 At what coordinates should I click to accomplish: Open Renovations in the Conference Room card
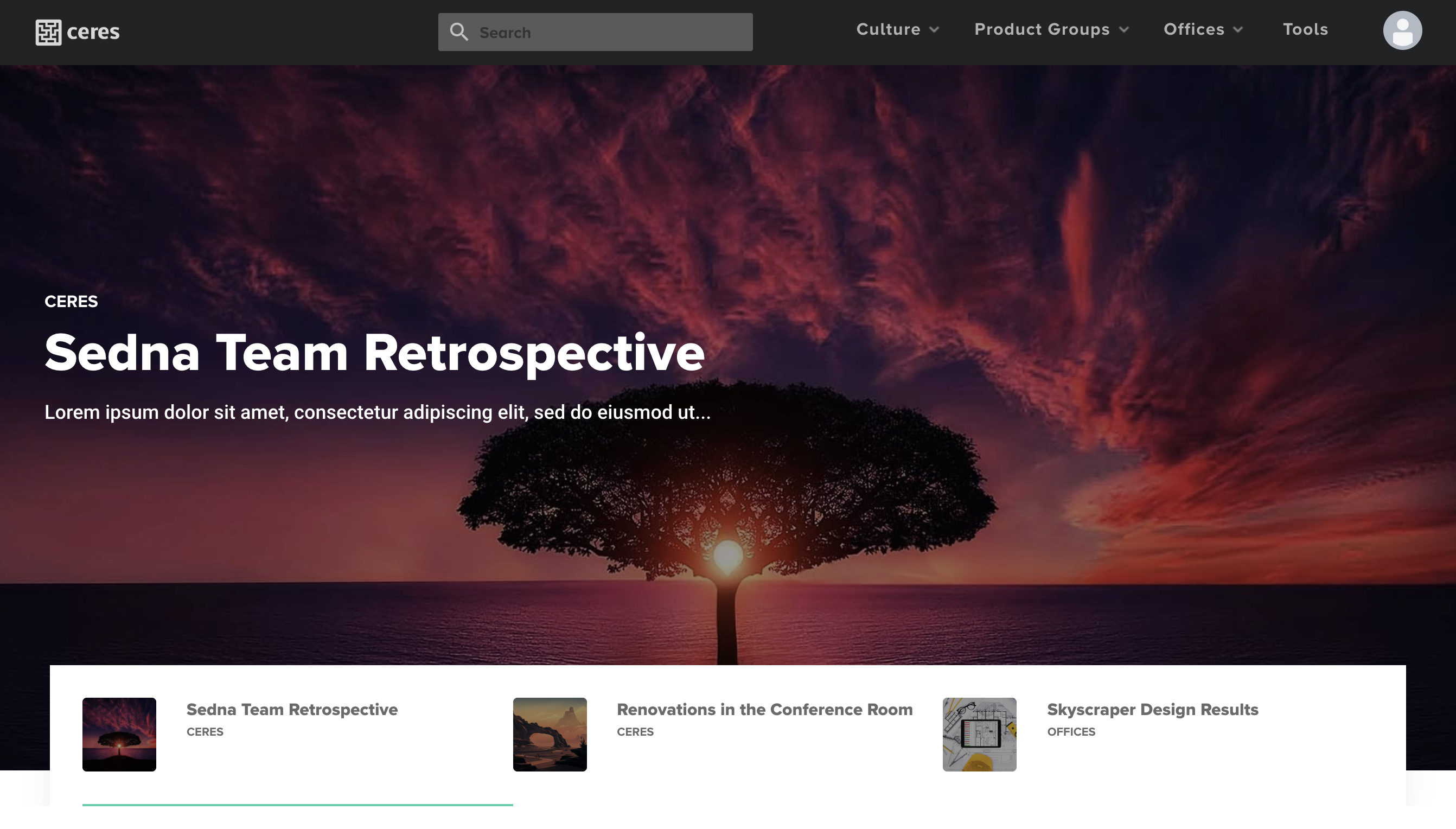point(764,710)
